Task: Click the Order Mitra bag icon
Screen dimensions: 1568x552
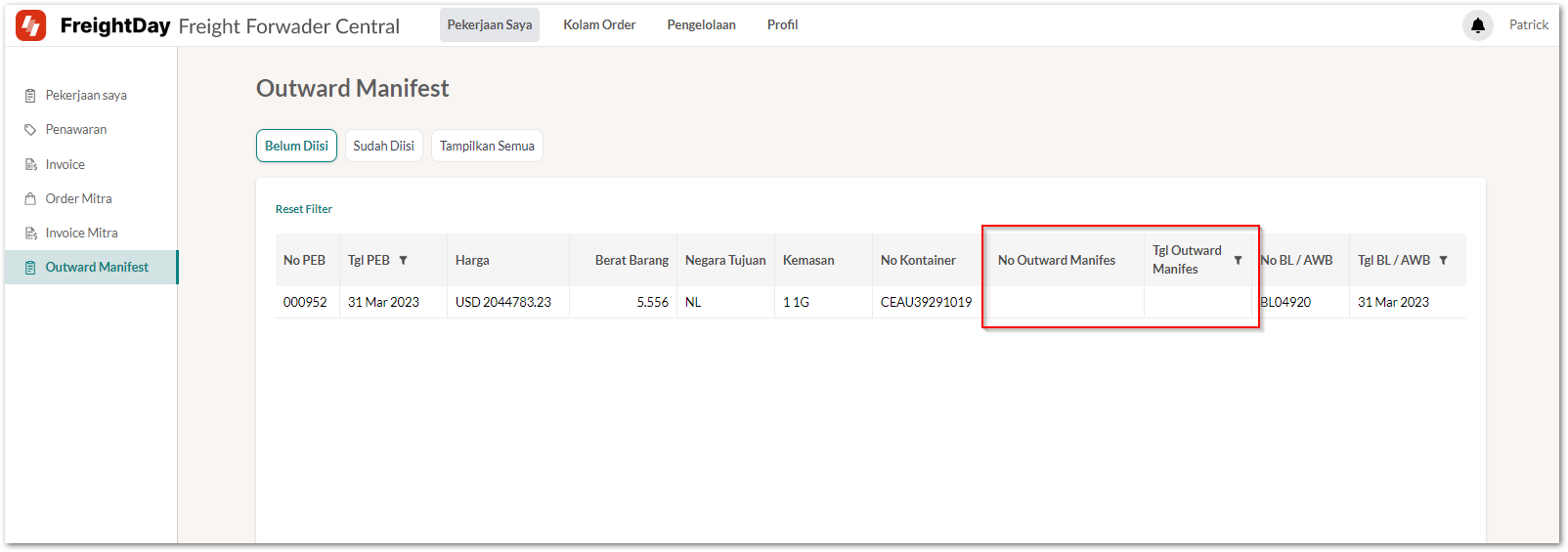Action: [x=30, y=199]
